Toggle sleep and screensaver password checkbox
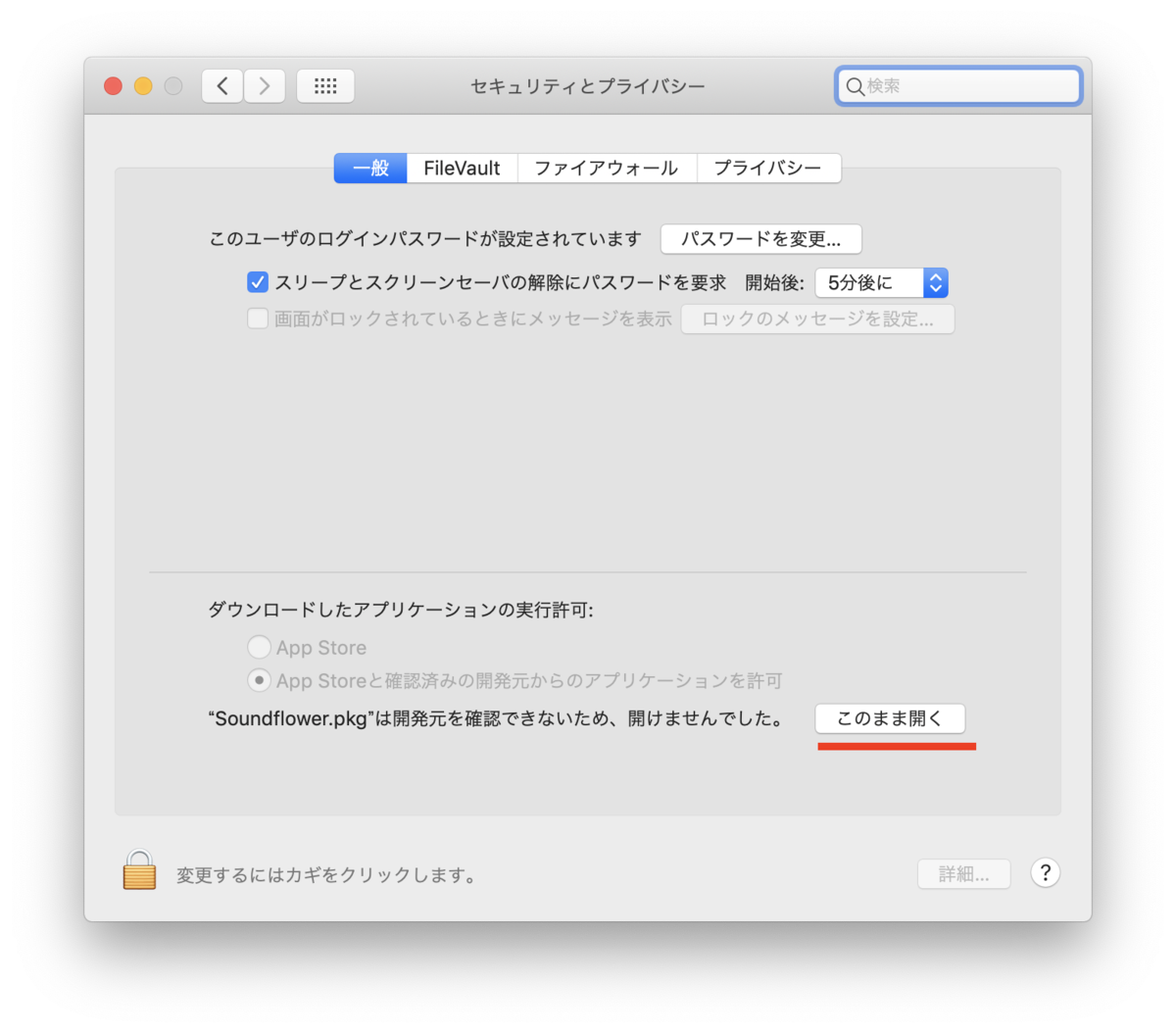 point(258,282)
